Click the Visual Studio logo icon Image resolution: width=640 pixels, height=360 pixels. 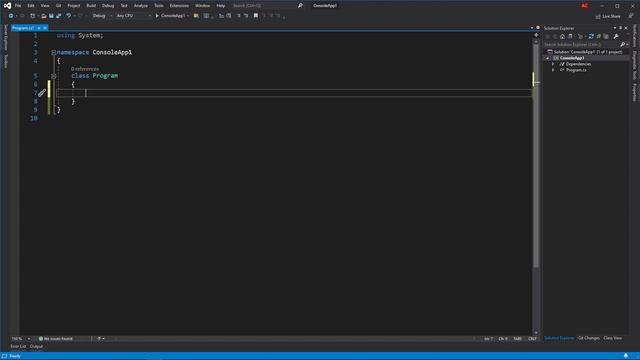point(7,6)
